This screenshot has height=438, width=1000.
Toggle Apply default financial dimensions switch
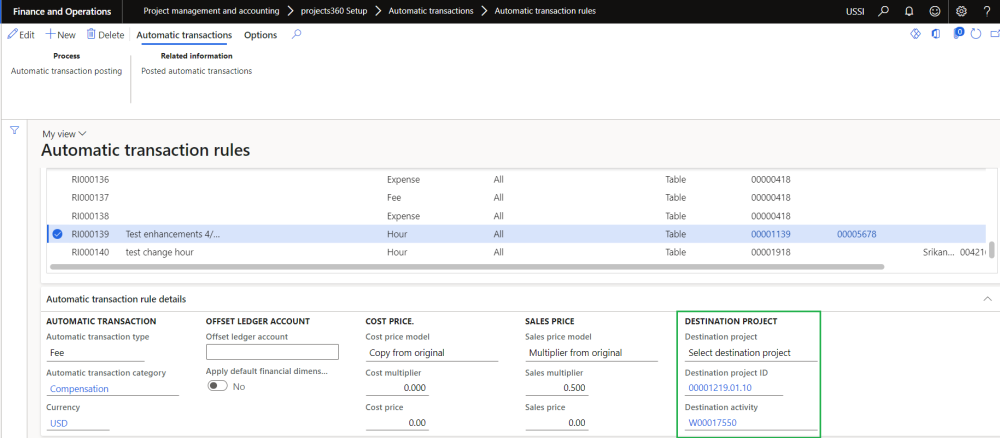point(217,386)
